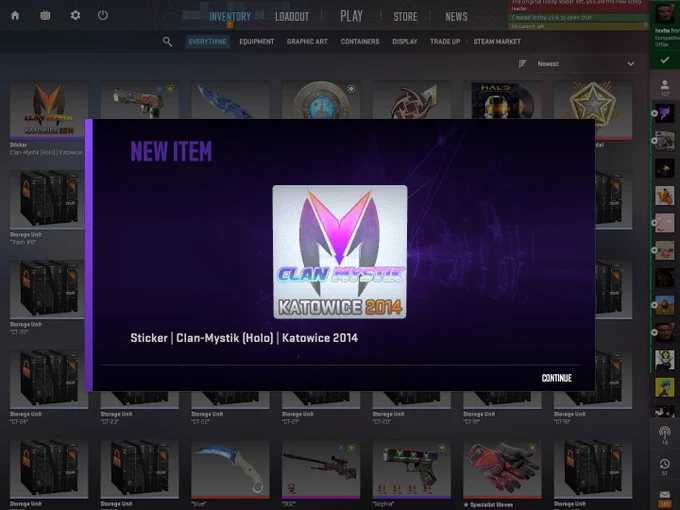Open the STEAM MARKET section
The image size is (680, 510).
click(497, 42)
